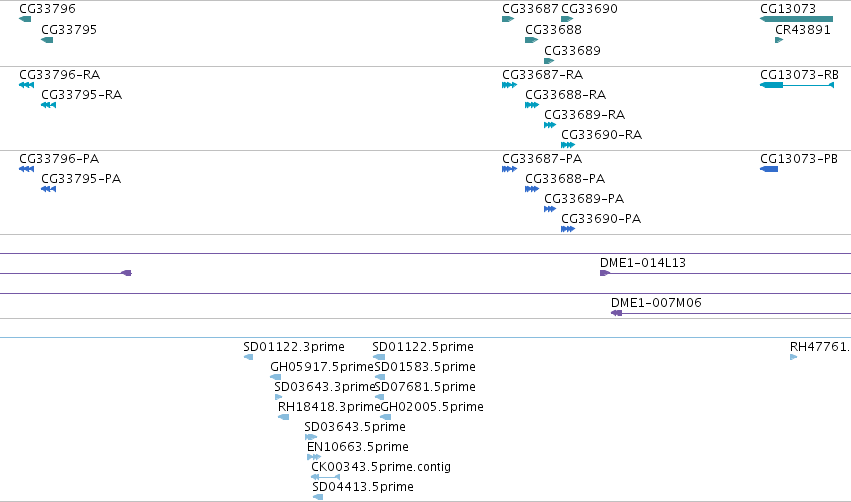851x502 pixels.
Task: Click the CK00343.5prime.contig EST glyph
Action: [326, 476]
